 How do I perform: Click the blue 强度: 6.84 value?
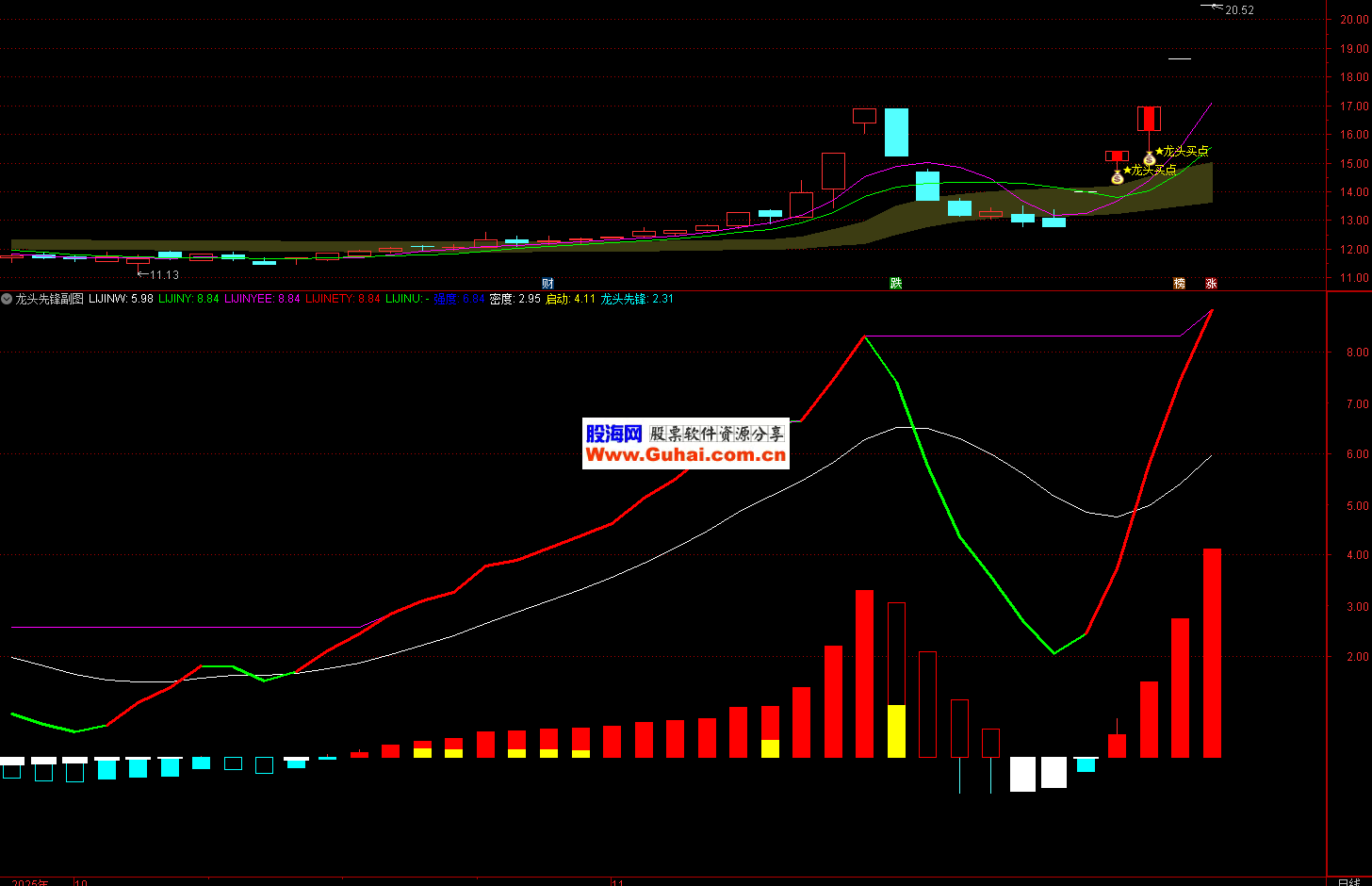[459, 299]
